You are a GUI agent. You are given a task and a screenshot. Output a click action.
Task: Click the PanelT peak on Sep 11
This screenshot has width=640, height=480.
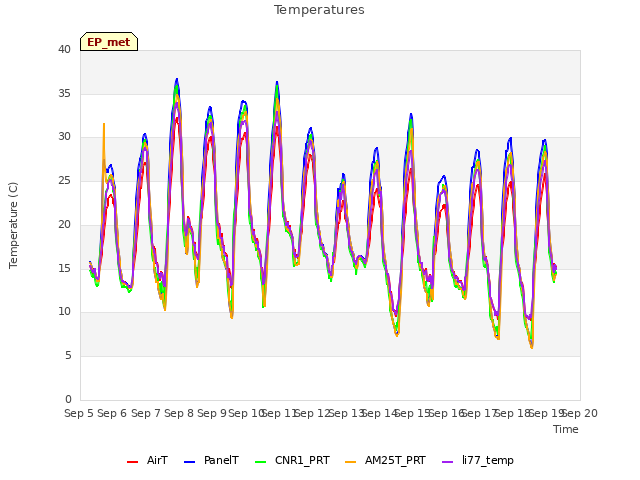coord(277,82)
